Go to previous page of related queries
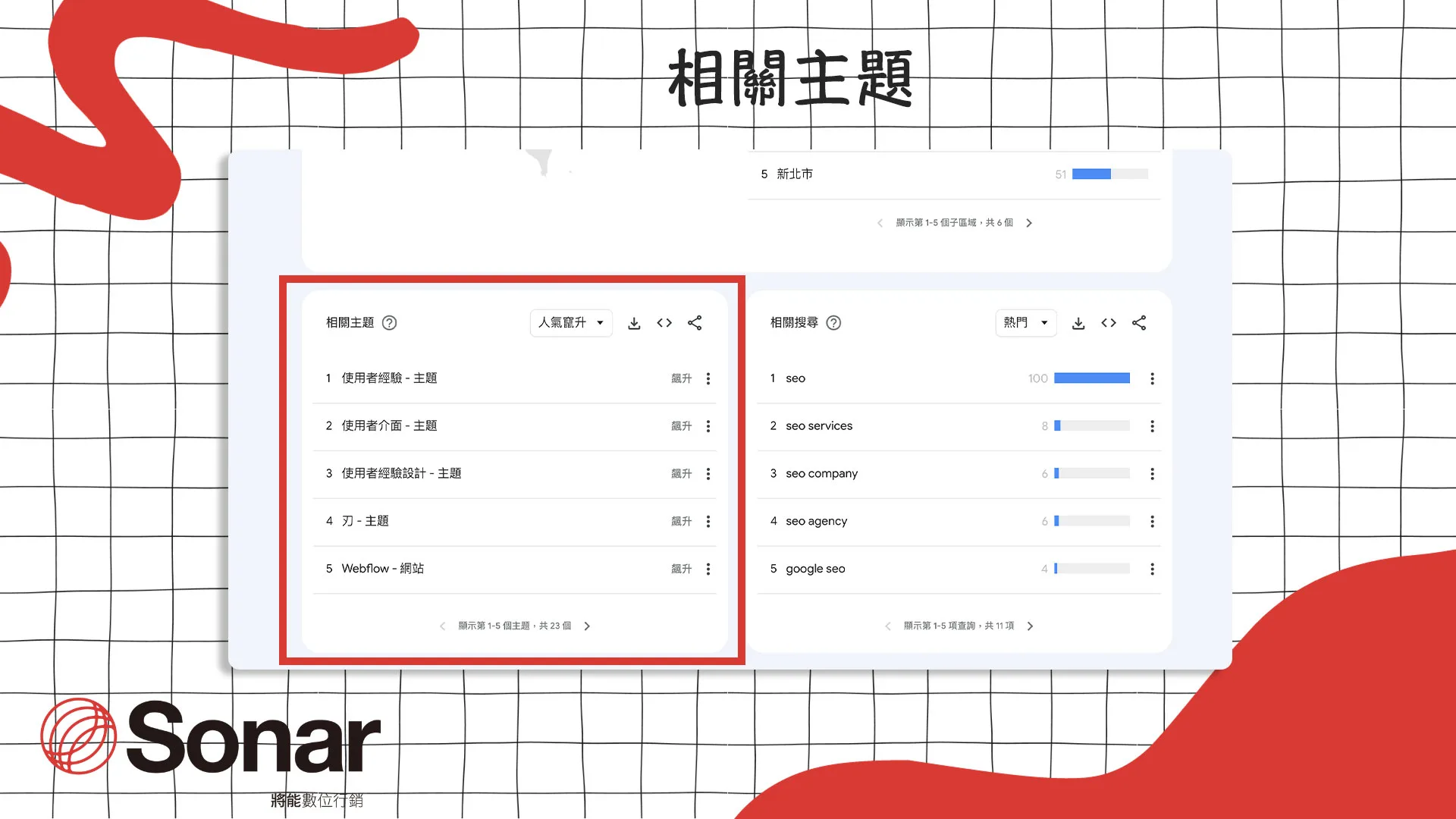1456x819 pixels. pos(887,626)
